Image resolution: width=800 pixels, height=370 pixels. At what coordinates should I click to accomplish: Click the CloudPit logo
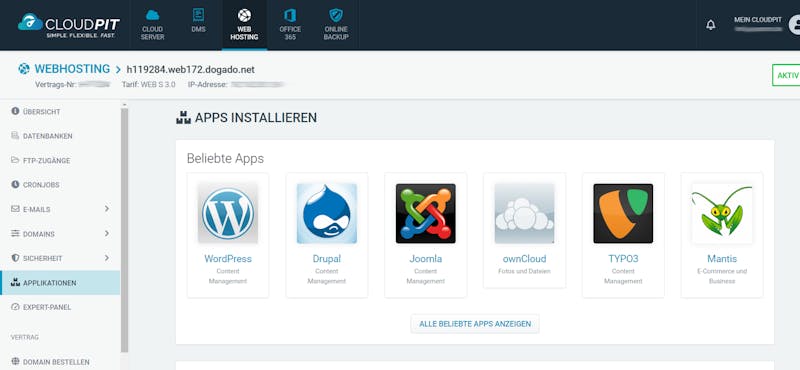click(x=69, y=26)
